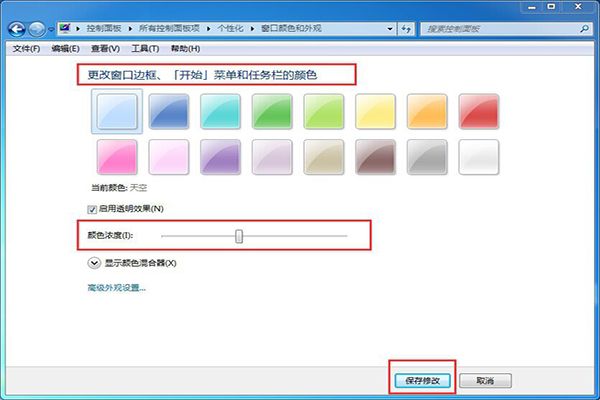This screenshot has height=400, width=600.
Task: Select the red color swatch
Action: click(x=479, y=111)
